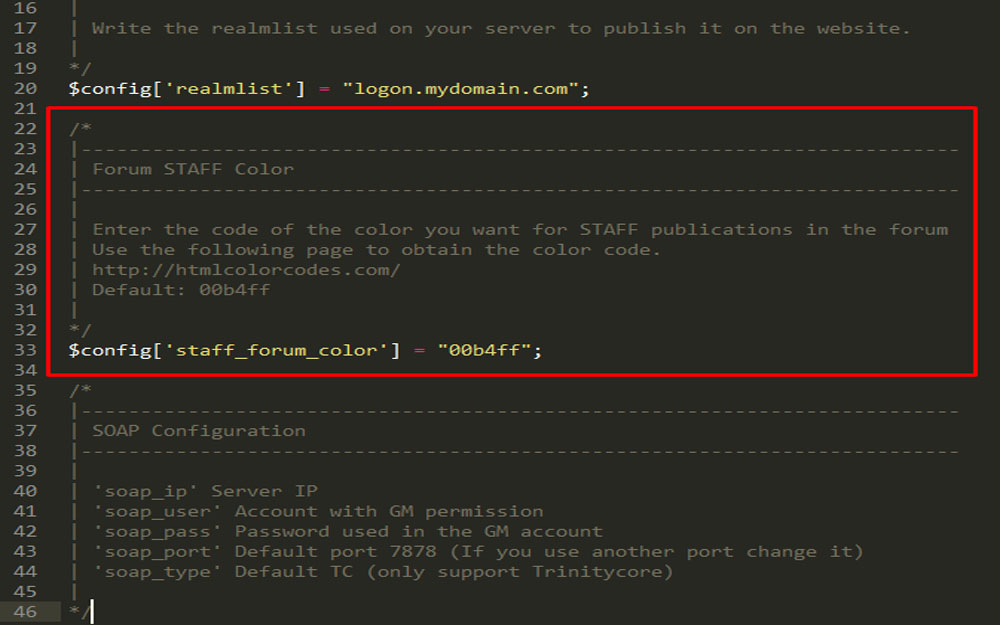Click line number 46 in the gutter
1000x625 pixels.
click(x=25, y=611)
